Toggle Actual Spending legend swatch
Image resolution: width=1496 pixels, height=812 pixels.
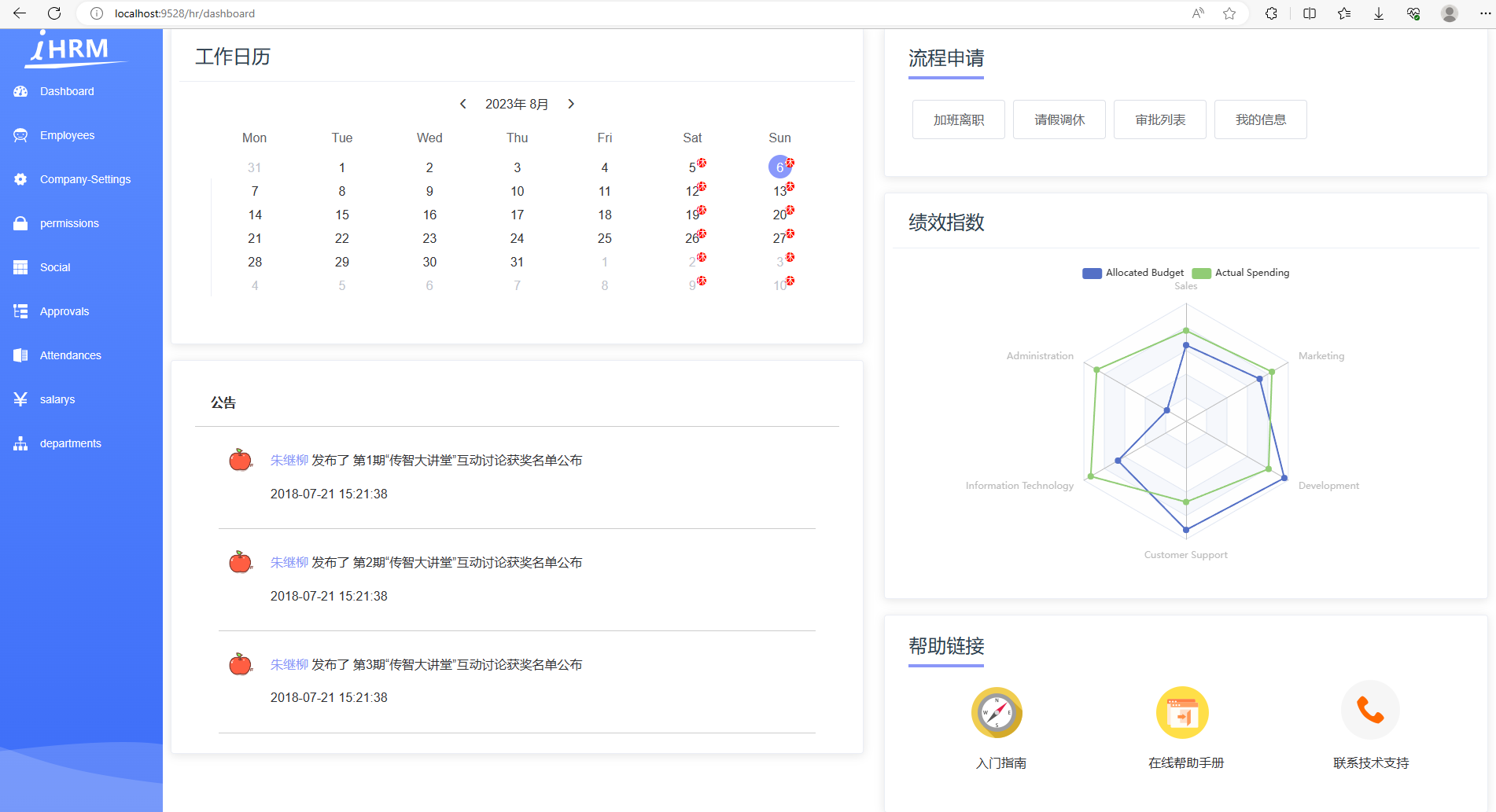coord(1201,273)
